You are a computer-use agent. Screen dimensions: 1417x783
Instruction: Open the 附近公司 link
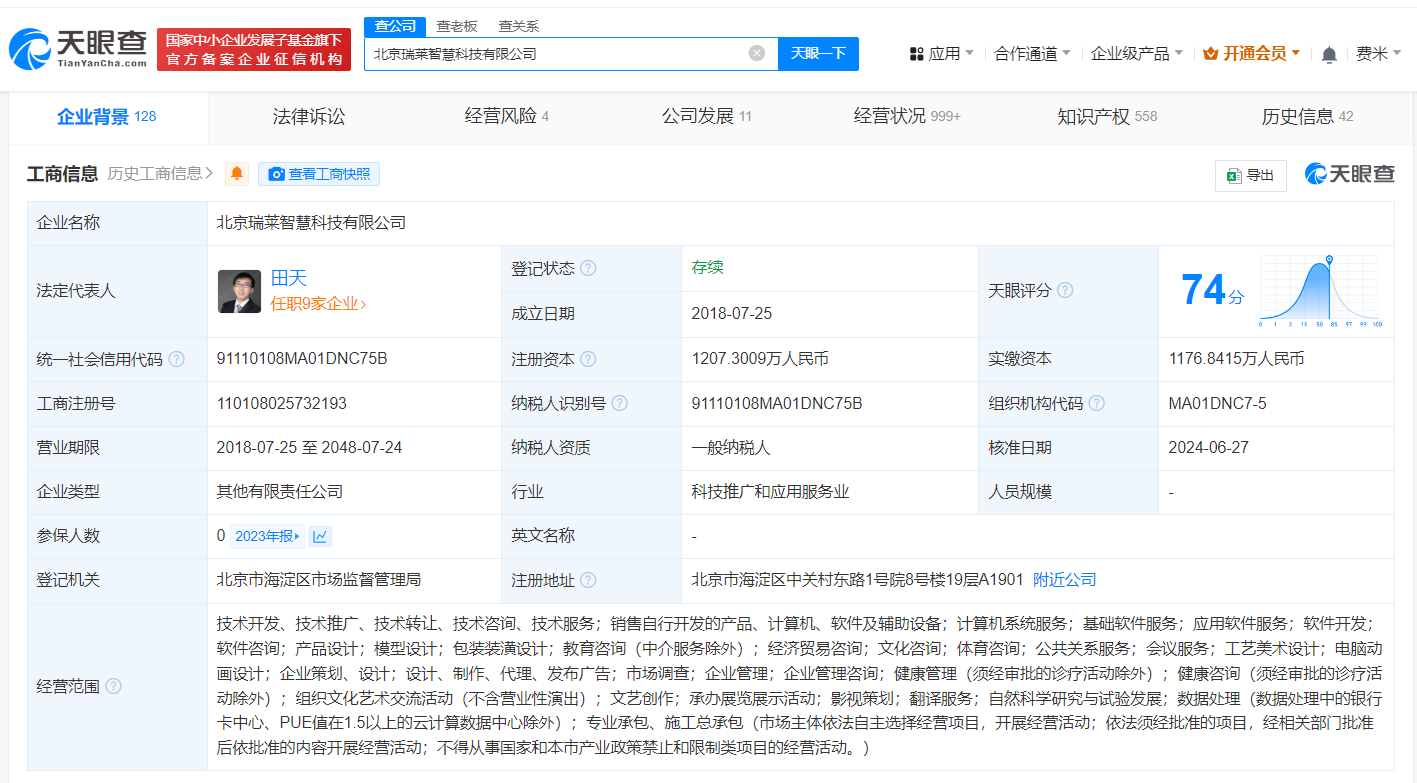pos(1063,579)
